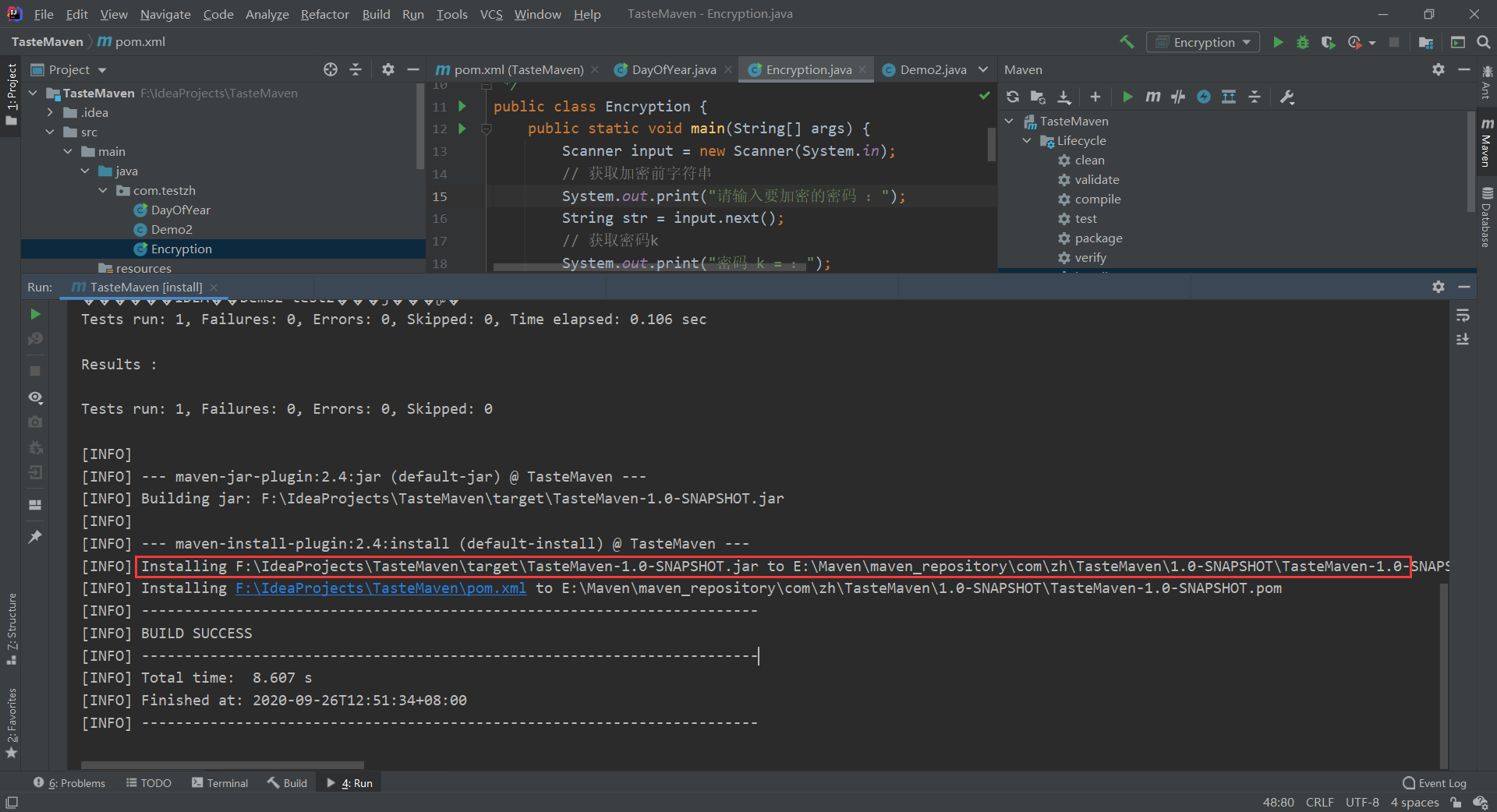Show hidden editor tabs dropdown arrow
This screenshot has width=1497, height=812.
pyautogui.click(x=983, y=69)
